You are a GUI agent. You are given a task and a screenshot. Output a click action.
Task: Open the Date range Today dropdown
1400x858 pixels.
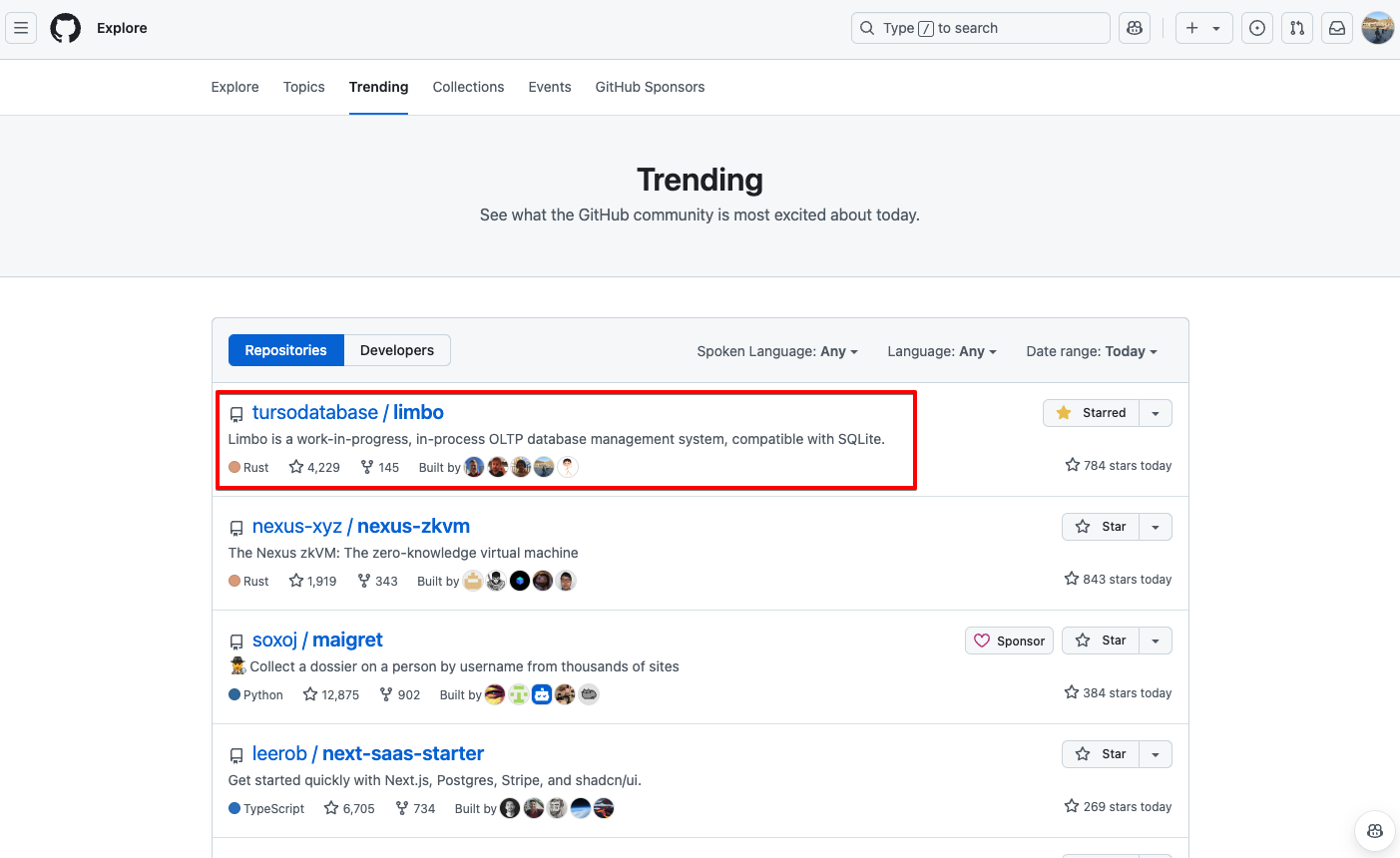tap(1092, 351)
